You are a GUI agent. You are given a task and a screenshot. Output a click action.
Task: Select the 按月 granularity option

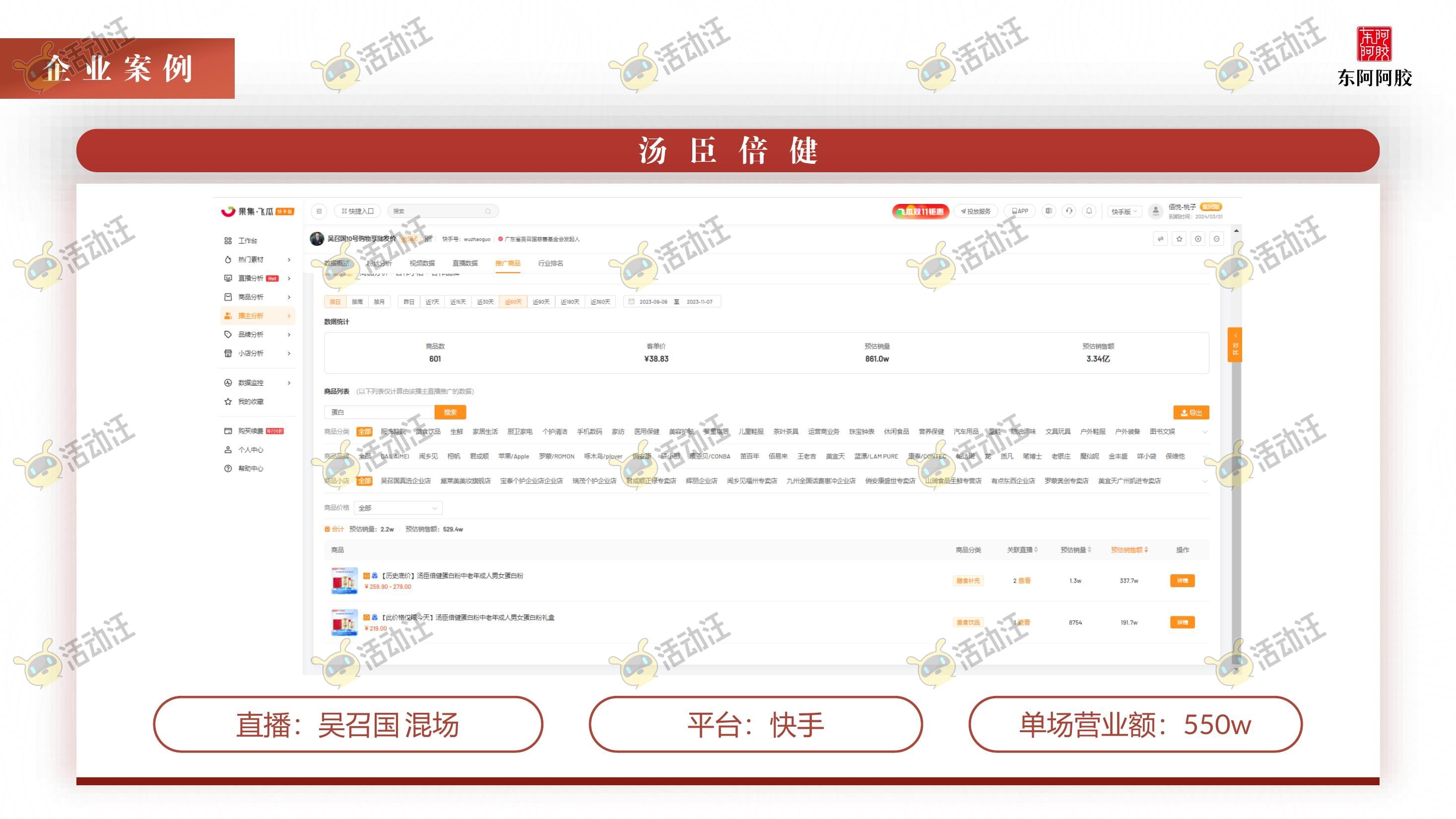pyautogui.click(x=379, y=302)
